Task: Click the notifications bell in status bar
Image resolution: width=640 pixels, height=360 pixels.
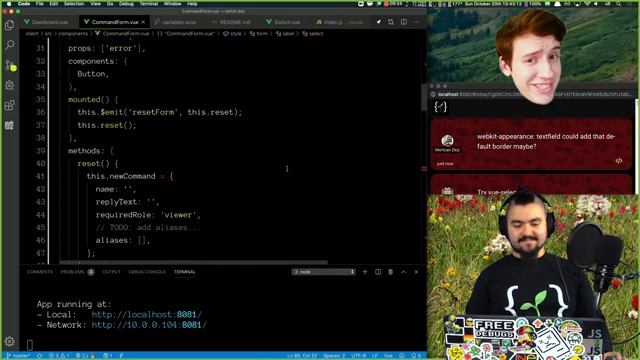Action: tap(415, 356)
